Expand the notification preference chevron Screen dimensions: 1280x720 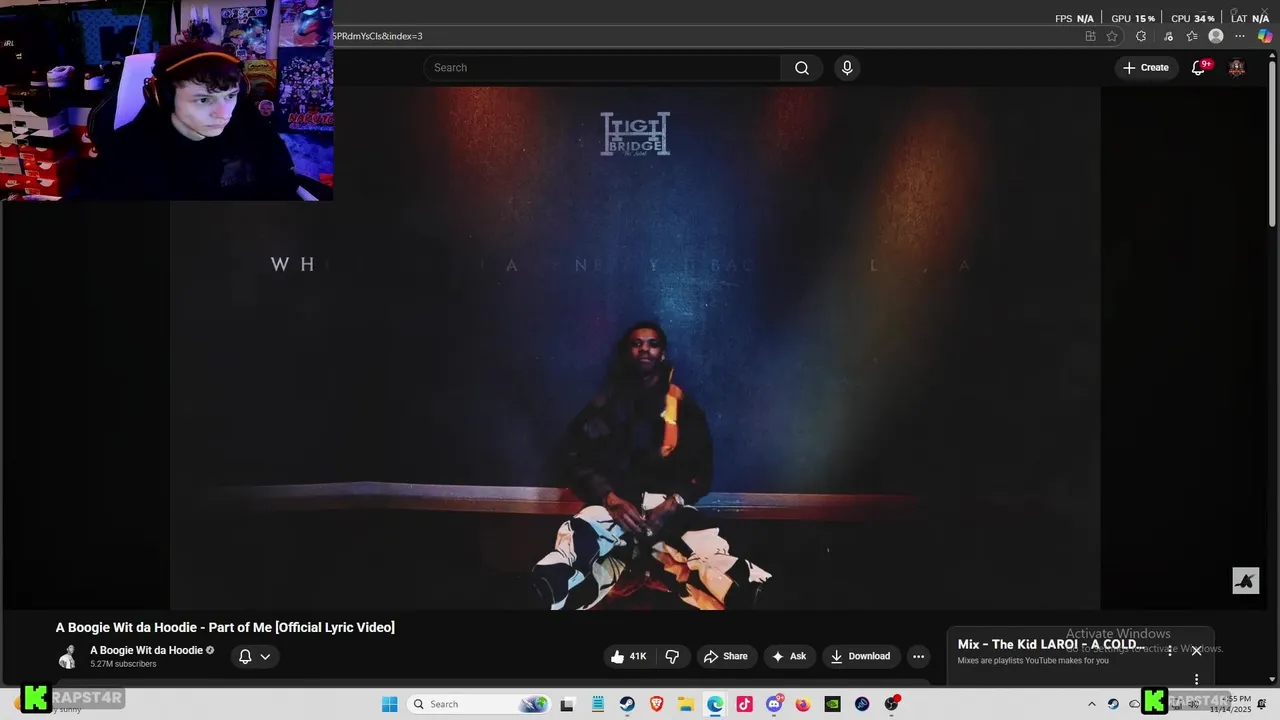click(x=265, y=657)
